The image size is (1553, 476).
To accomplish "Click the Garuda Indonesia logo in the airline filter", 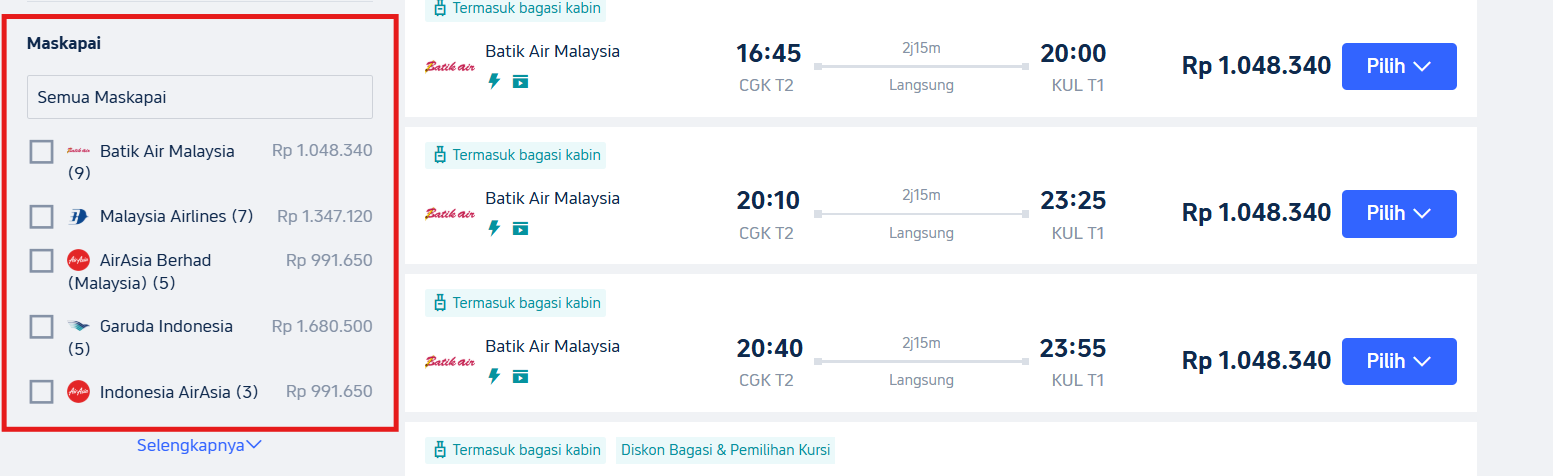I will [78, 326].
